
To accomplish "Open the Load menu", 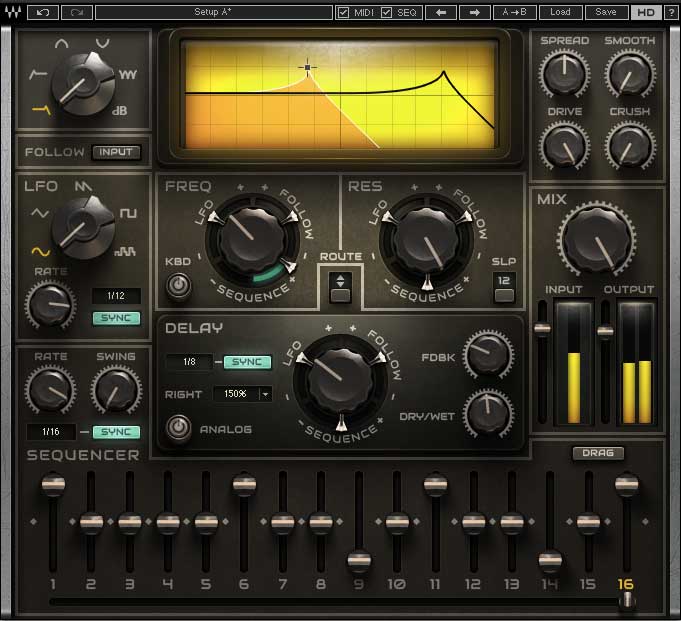I will (x=560, y=12).
